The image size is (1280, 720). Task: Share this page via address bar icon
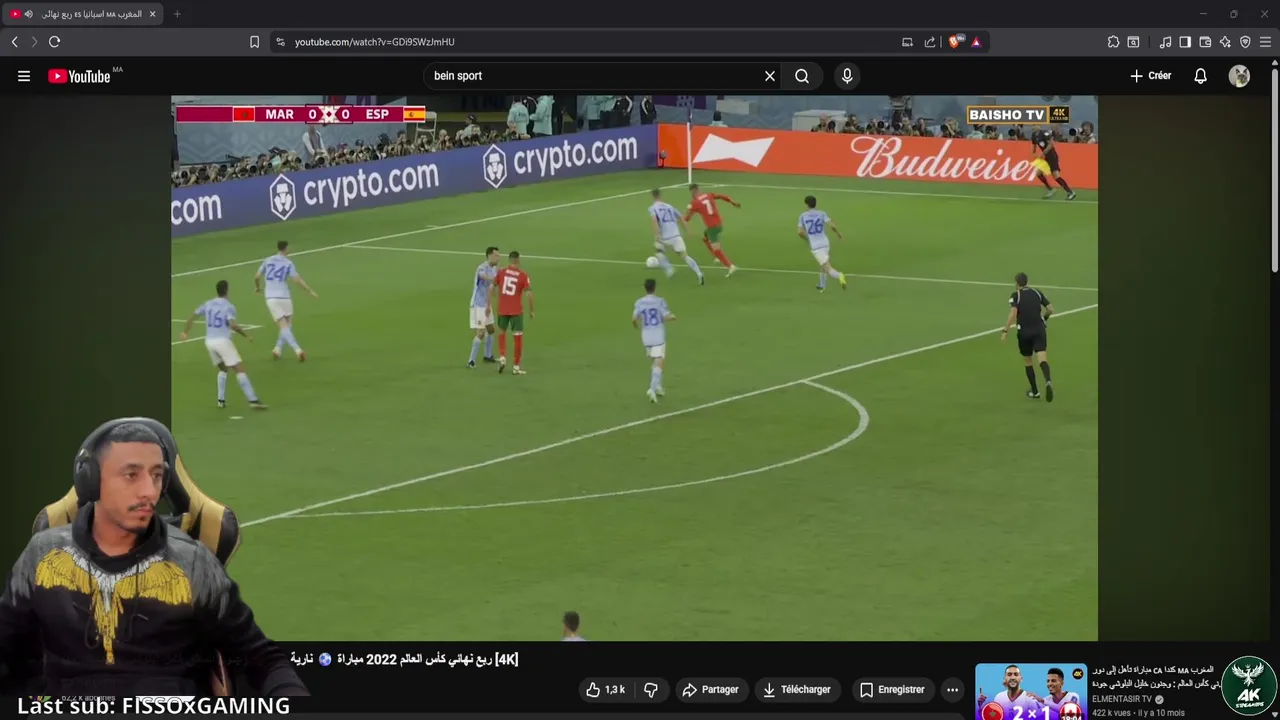[x=930, y=42]
